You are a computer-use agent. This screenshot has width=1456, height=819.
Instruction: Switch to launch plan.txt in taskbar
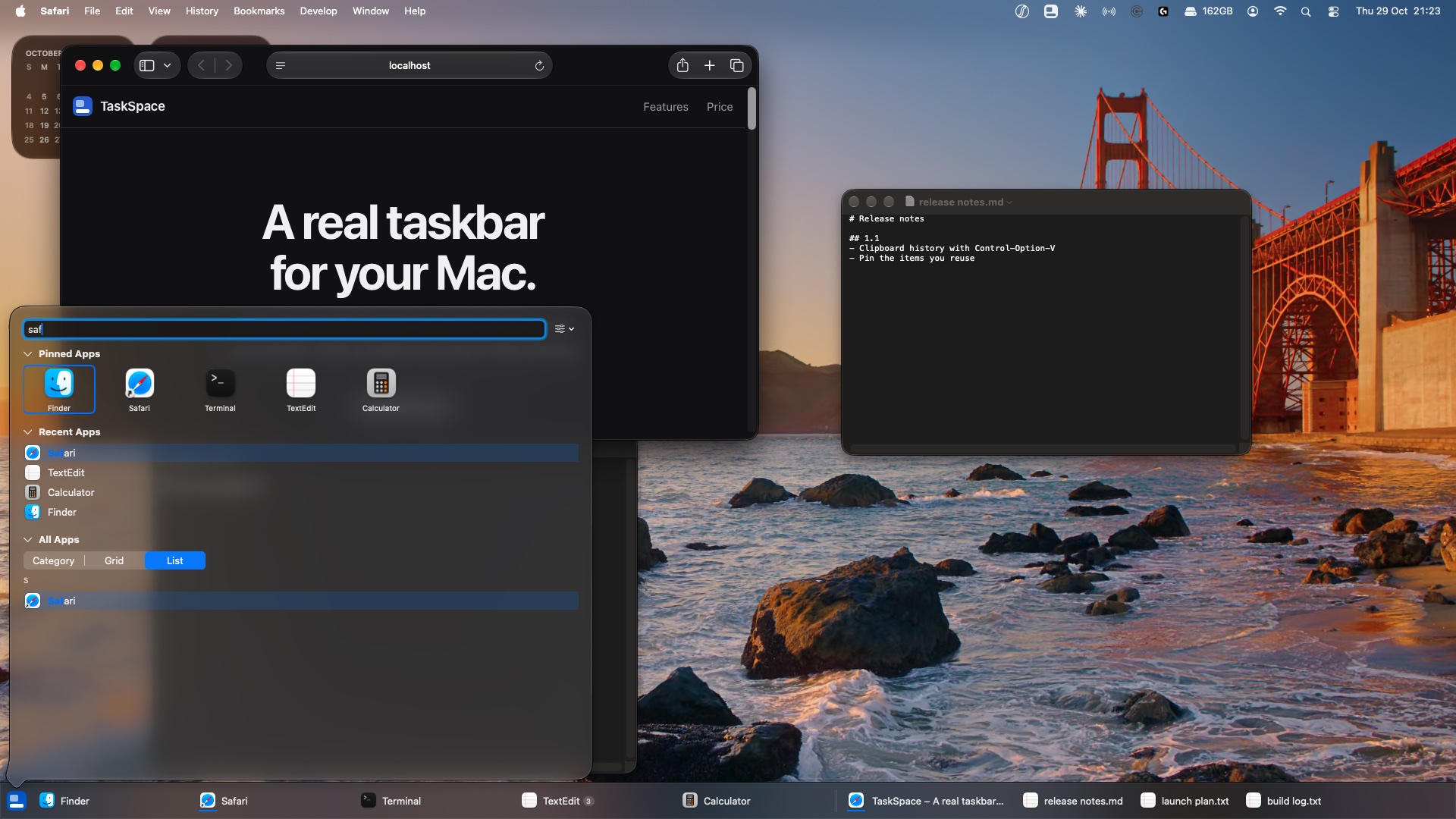pyautogui.click(x=1185, y=801)
